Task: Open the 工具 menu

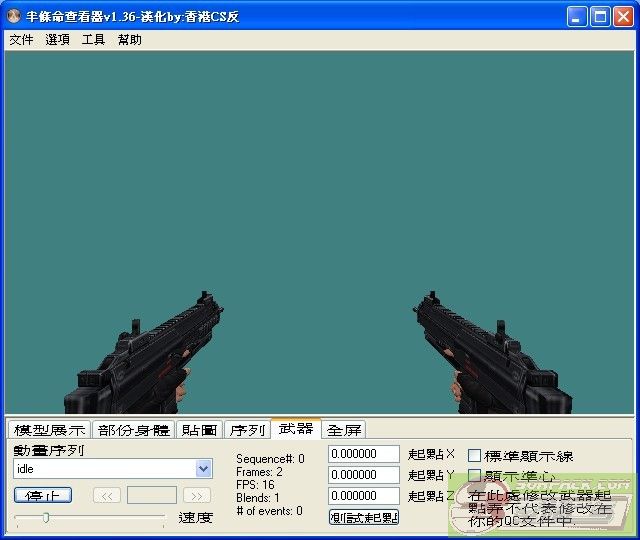Action: coord(93,40)
